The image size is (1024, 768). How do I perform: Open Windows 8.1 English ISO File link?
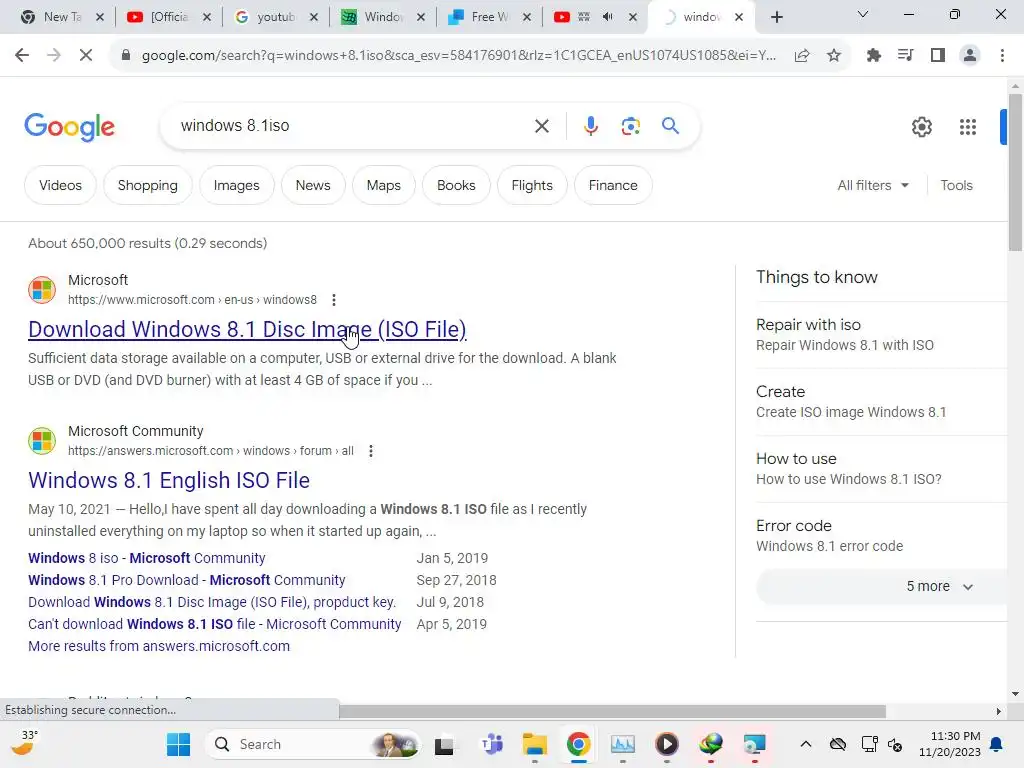point(168,481)
